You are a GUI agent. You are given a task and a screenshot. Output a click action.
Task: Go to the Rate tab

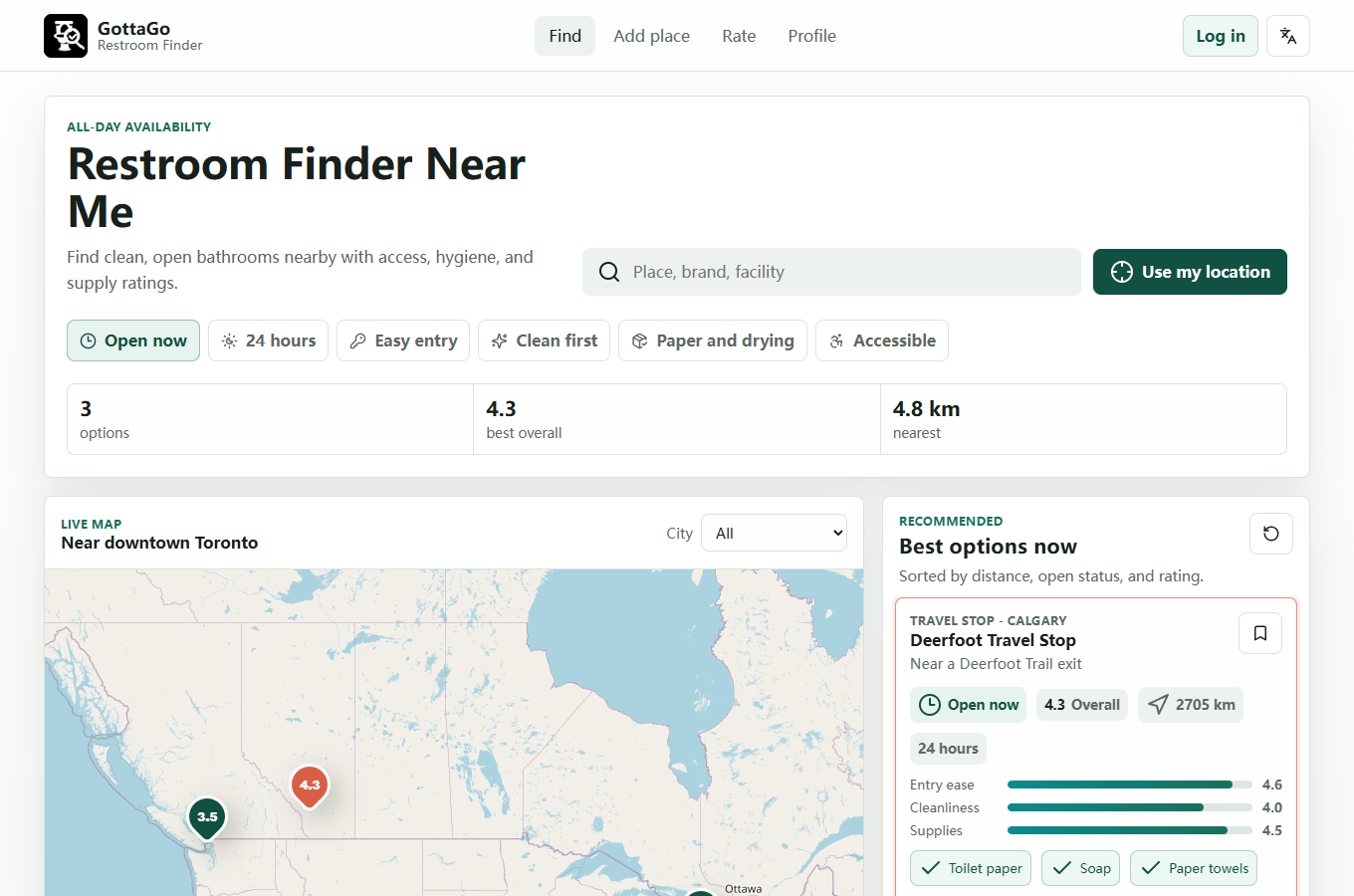pyautogui.click(x=739, y=36)
